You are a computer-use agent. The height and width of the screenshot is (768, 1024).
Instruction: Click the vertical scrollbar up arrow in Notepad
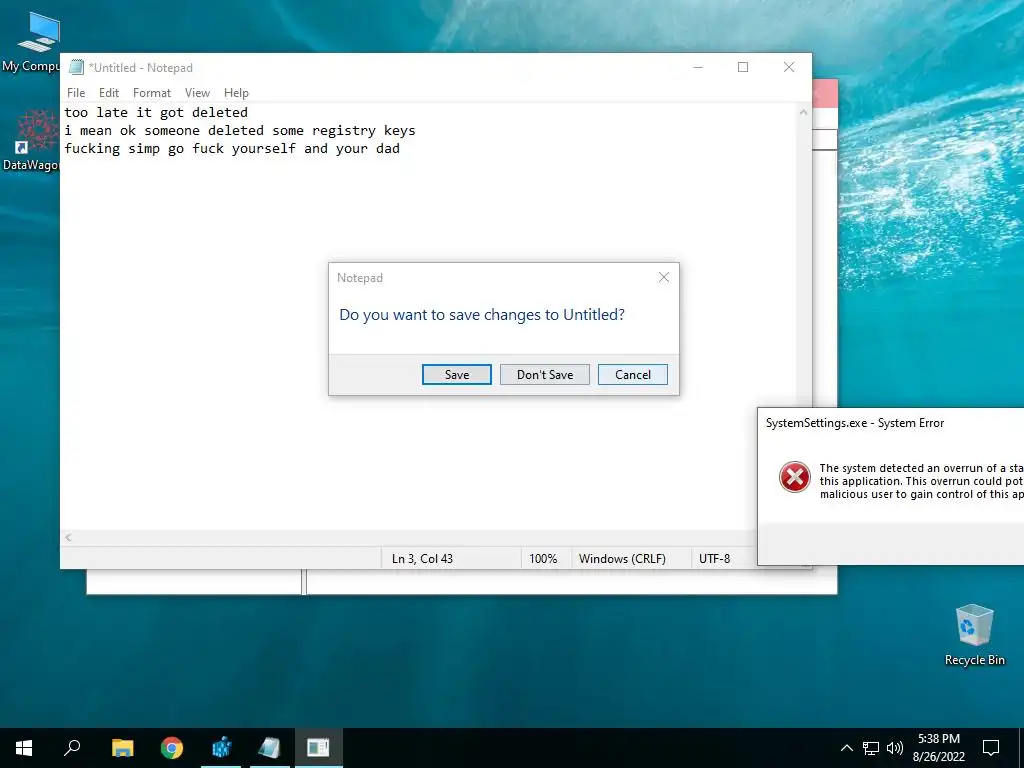pos(803,112)
